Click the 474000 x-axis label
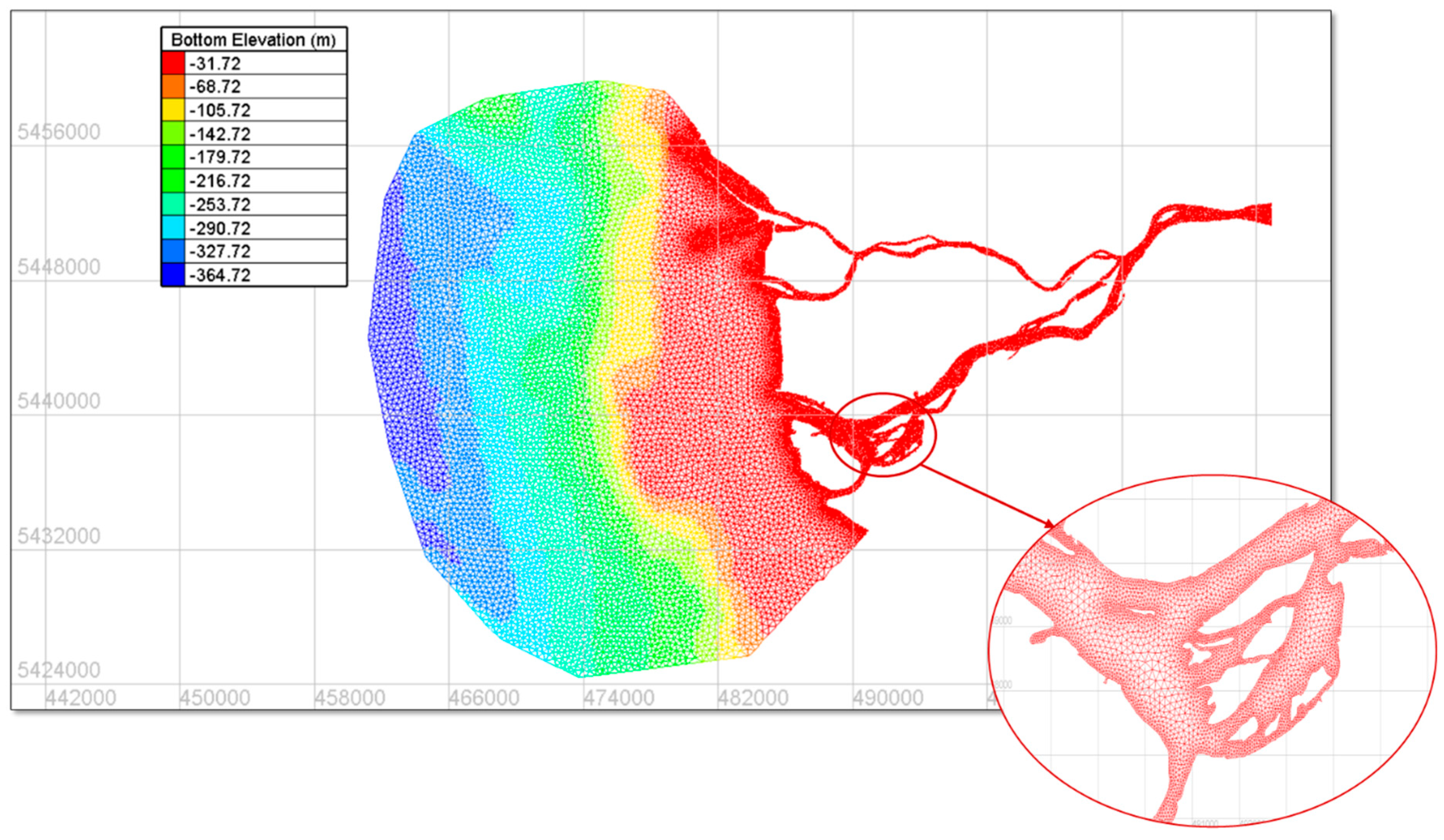This screenshot has width=1444, height=840. 619,698
